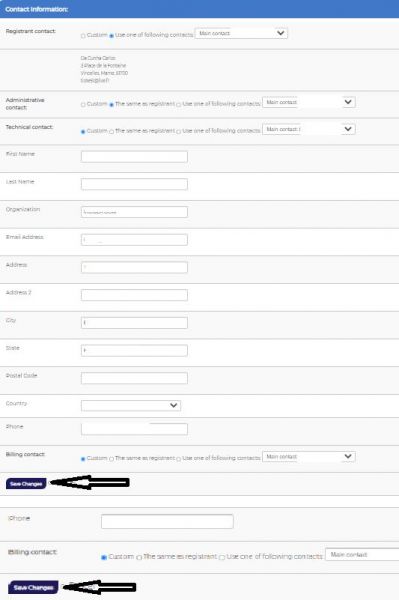Click the Email Address field
The image size is (399, 600).
134,240
